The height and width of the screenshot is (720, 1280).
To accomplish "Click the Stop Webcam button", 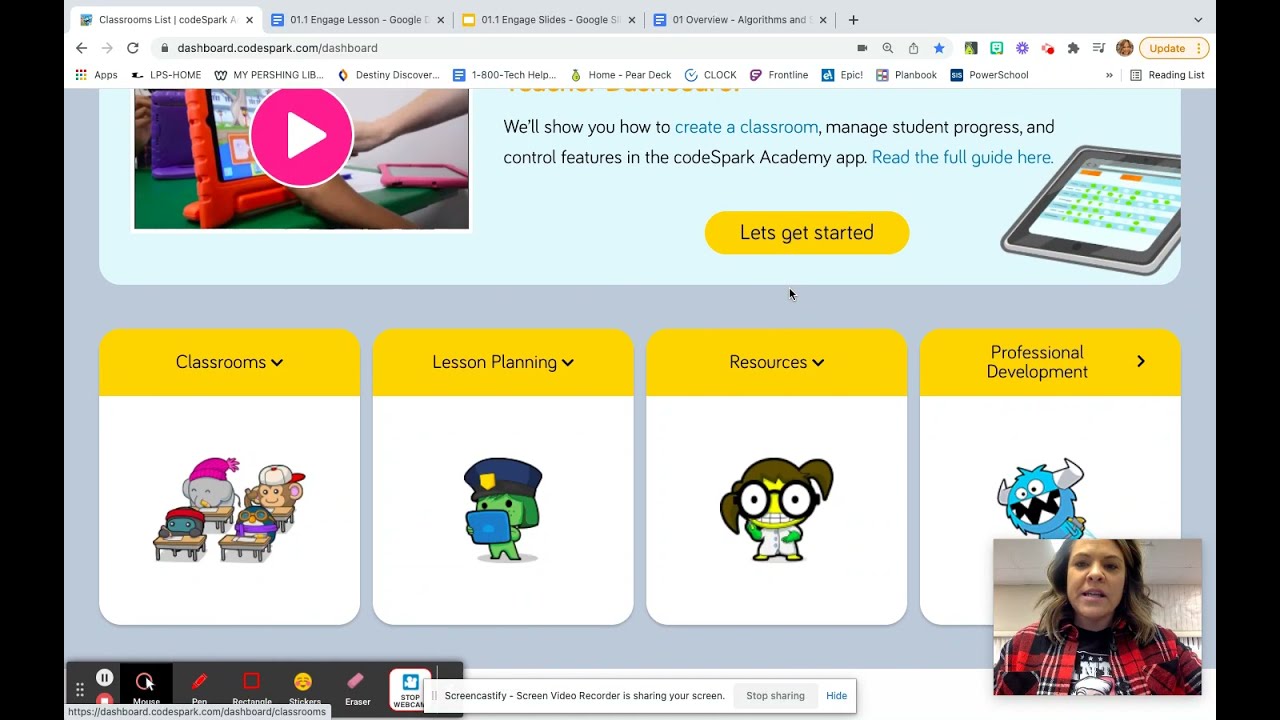I will [410, 690].
